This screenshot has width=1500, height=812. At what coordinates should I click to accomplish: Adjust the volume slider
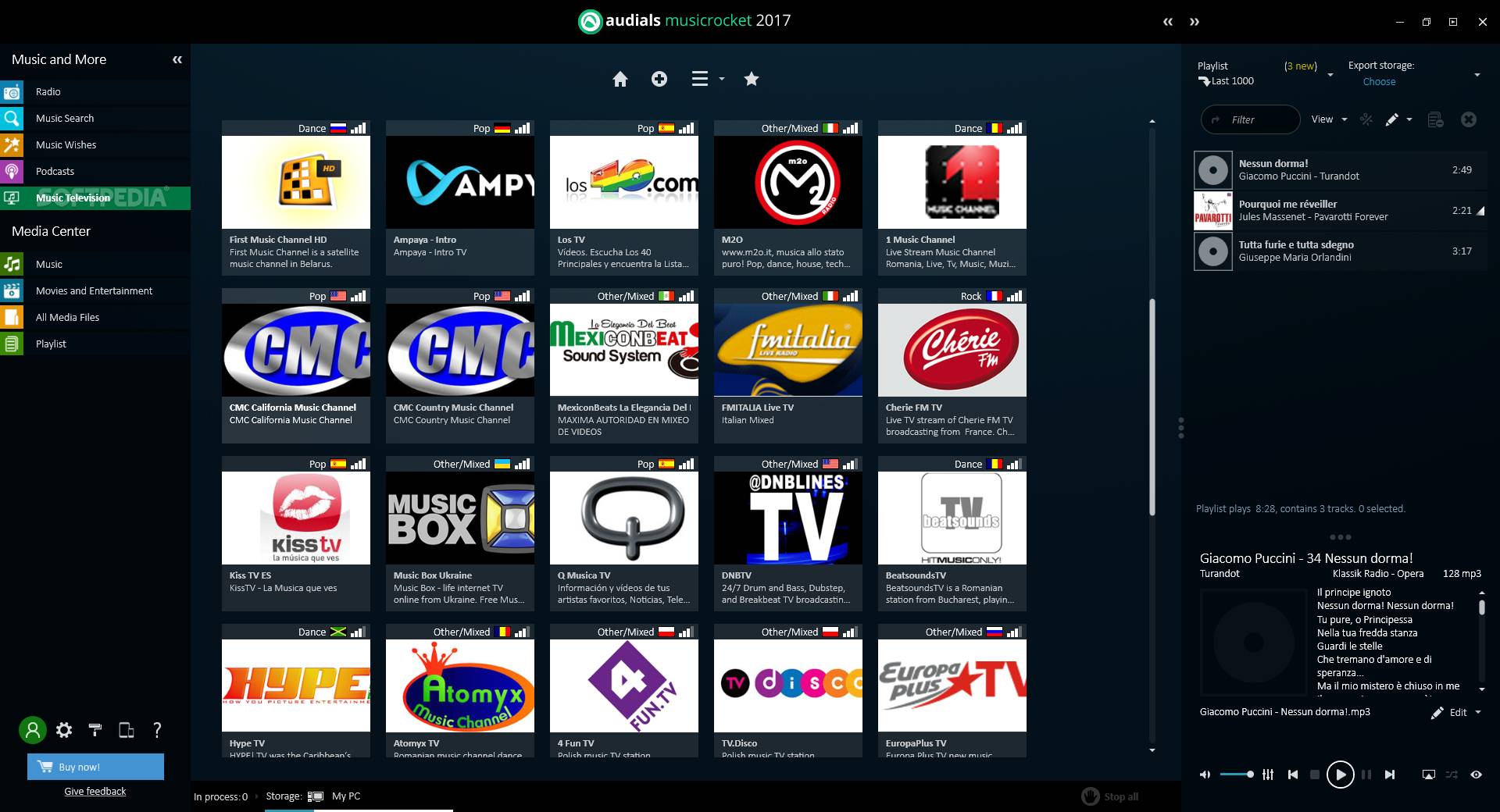(x=1237, y=775)
